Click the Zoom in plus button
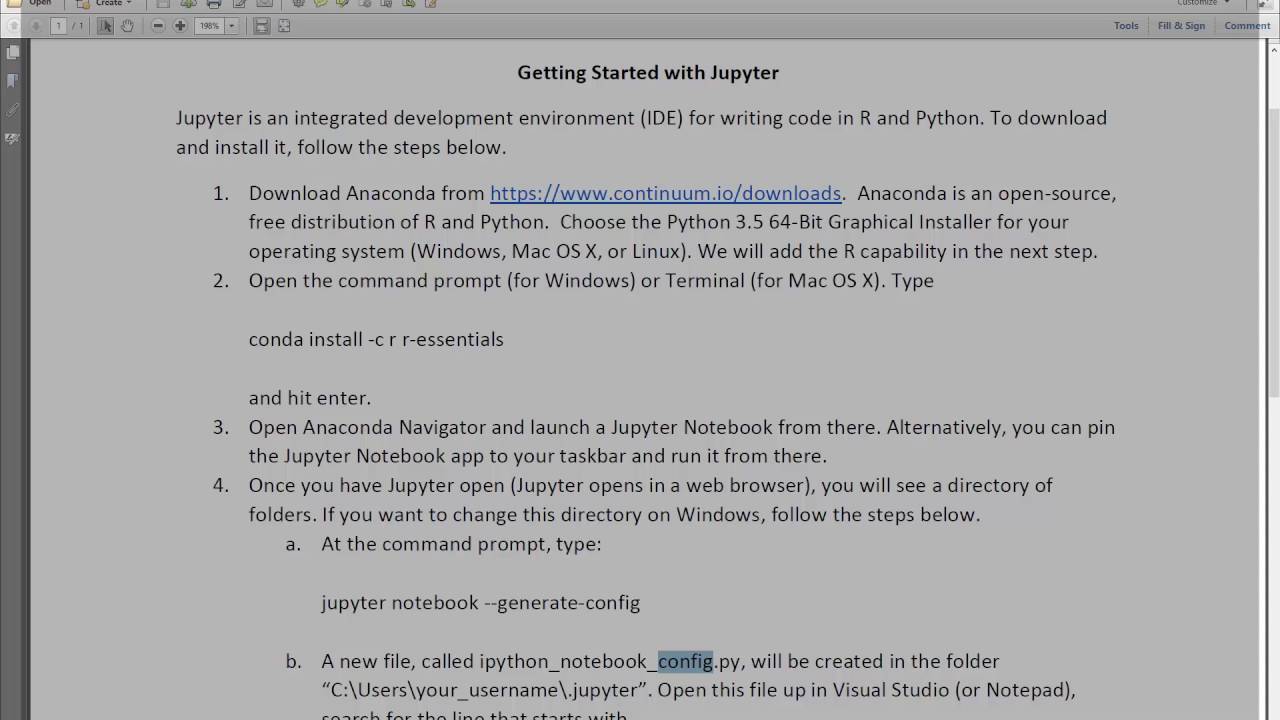The height and width of the screenshot is (720, 1280). click(x=180, y=26)
